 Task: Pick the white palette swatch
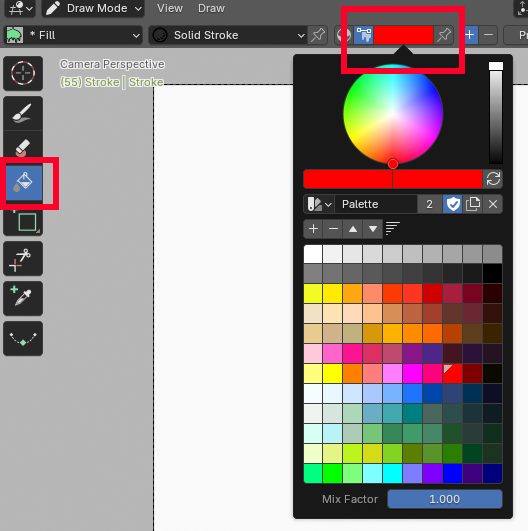tap(313, 254)
